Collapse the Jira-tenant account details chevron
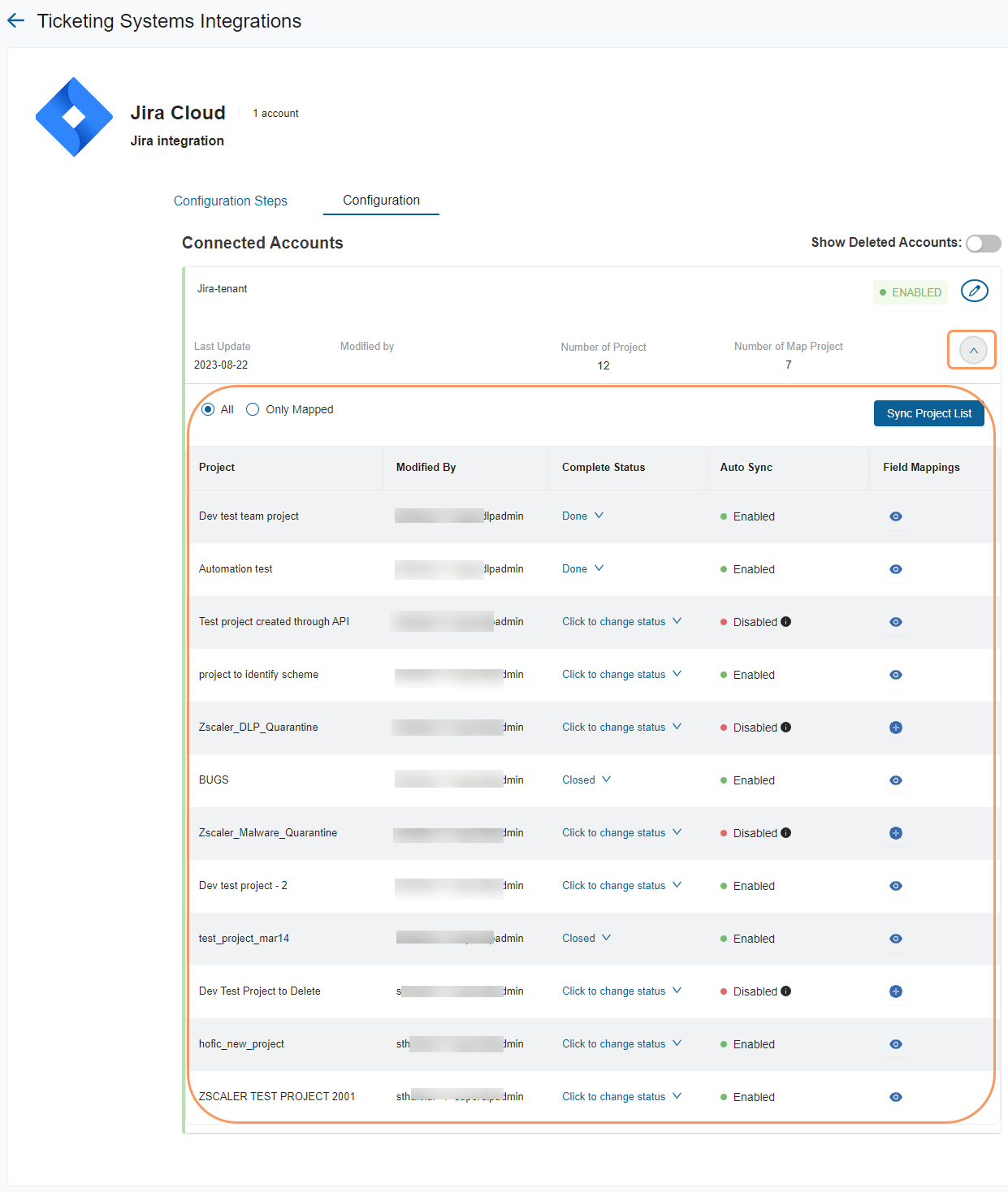The width and height of the screenshot is (1008, 1192). click(x=972, y=351)
